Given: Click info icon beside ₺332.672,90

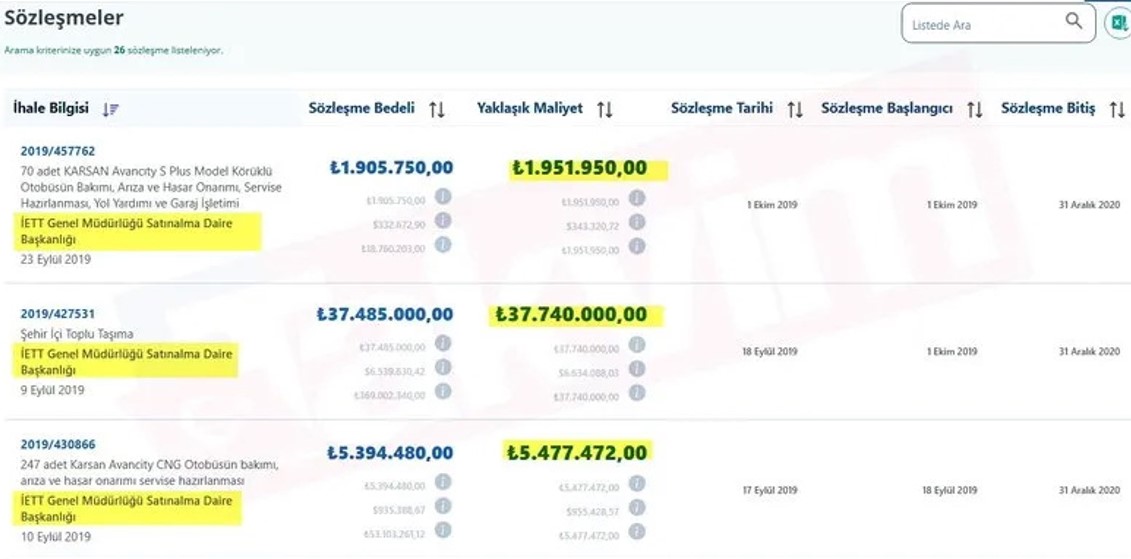Looking at the screenshot, I should 443,221.
